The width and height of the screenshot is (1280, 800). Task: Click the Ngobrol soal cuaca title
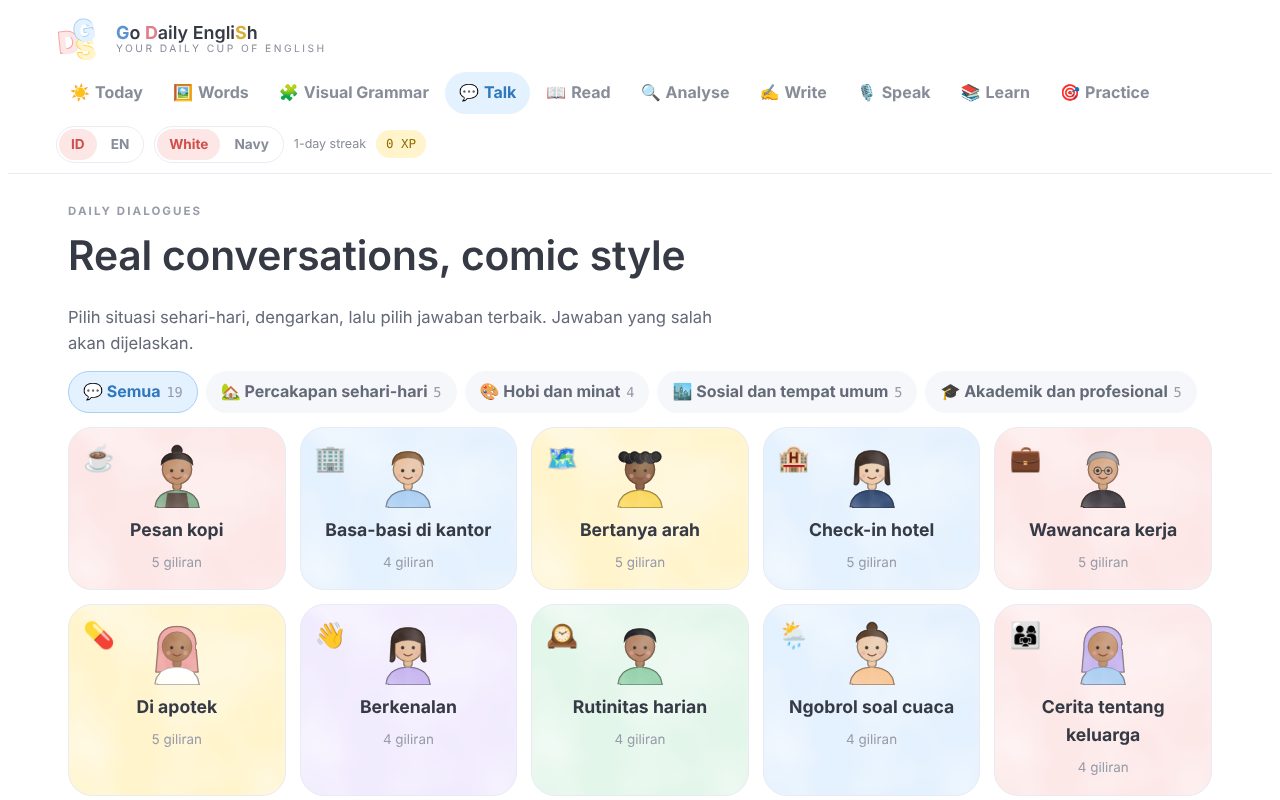tap(871, 707)
